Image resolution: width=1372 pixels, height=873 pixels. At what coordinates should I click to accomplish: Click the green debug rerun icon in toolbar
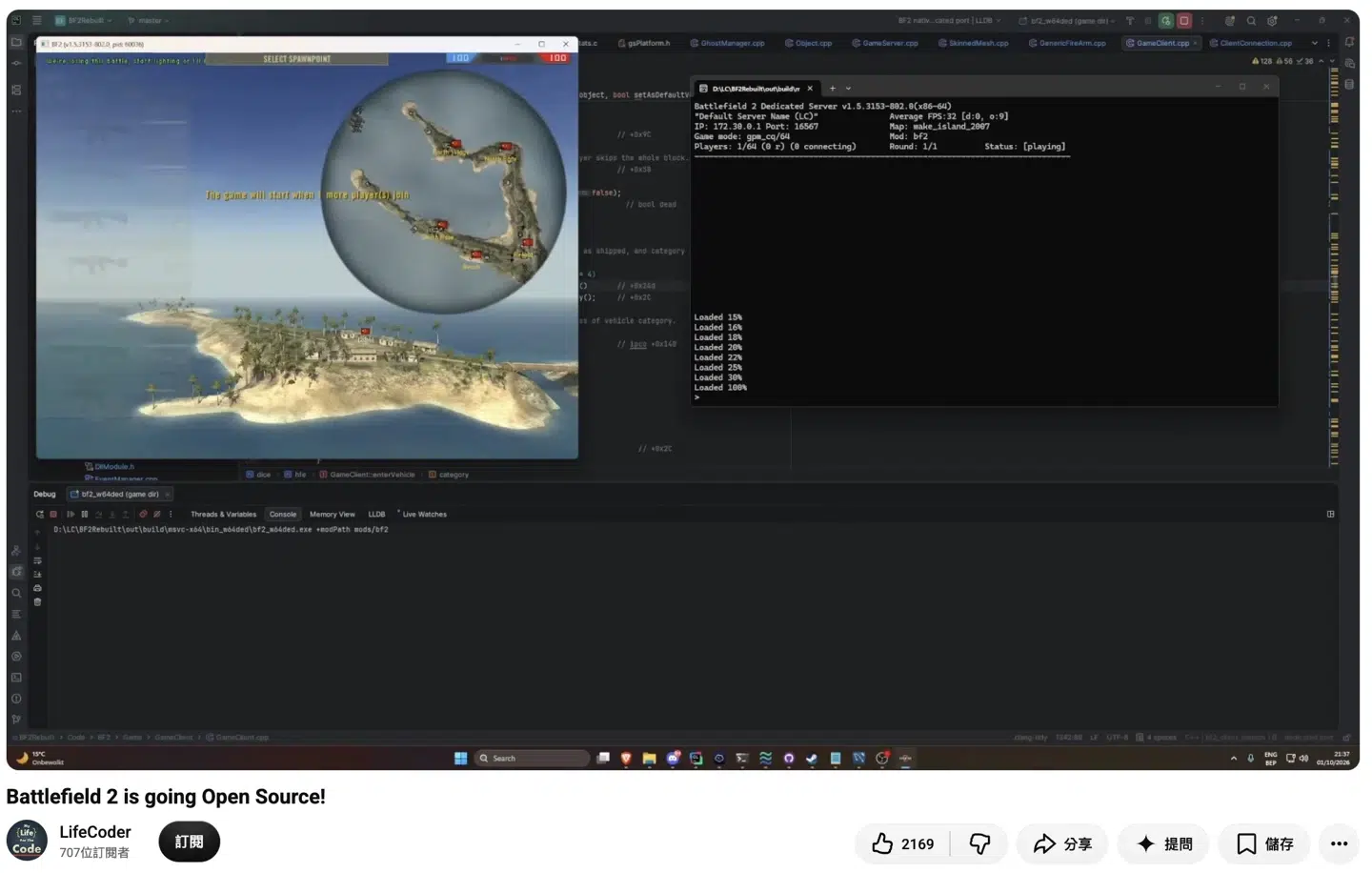coord(1165,20)
